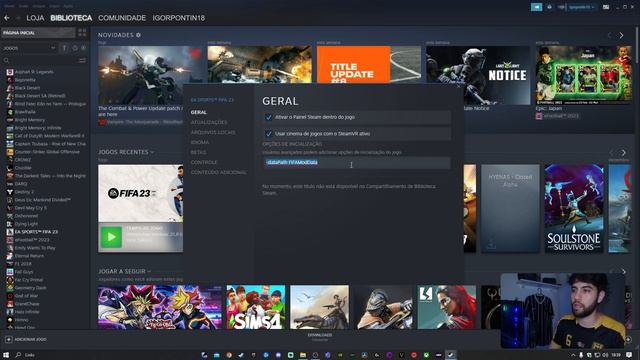Open Big Picture mode icon

[606, 7]
